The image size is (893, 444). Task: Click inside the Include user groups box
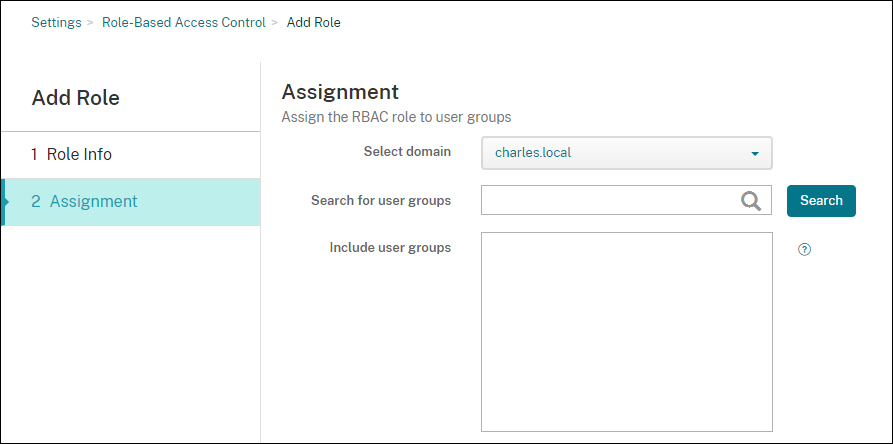tap(626, 331)
